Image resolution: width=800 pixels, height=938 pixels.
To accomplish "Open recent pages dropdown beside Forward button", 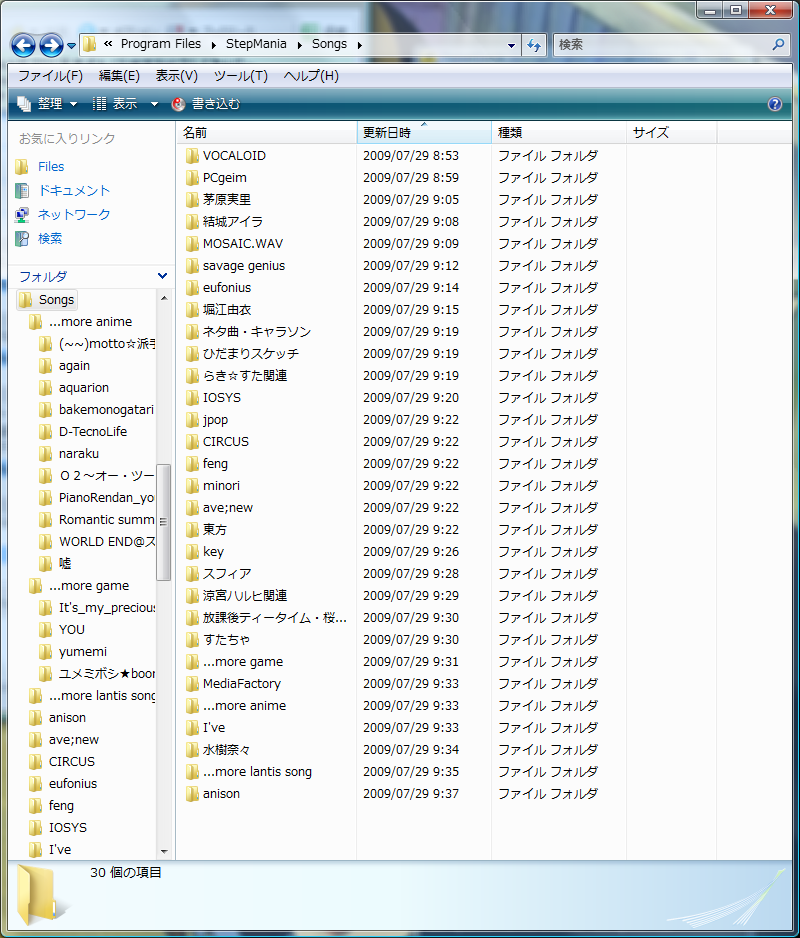I will coord(71,45).
